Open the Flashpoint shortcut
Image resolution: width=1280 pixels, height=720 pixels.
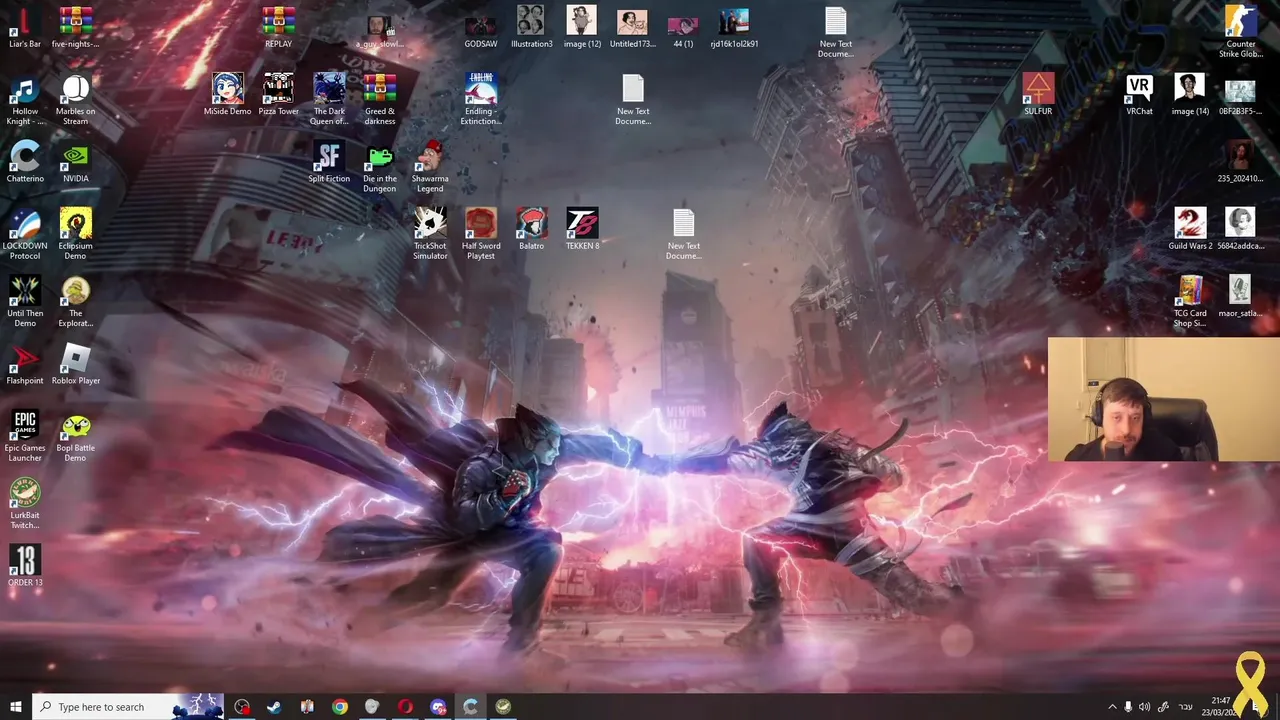click(25, 364)
